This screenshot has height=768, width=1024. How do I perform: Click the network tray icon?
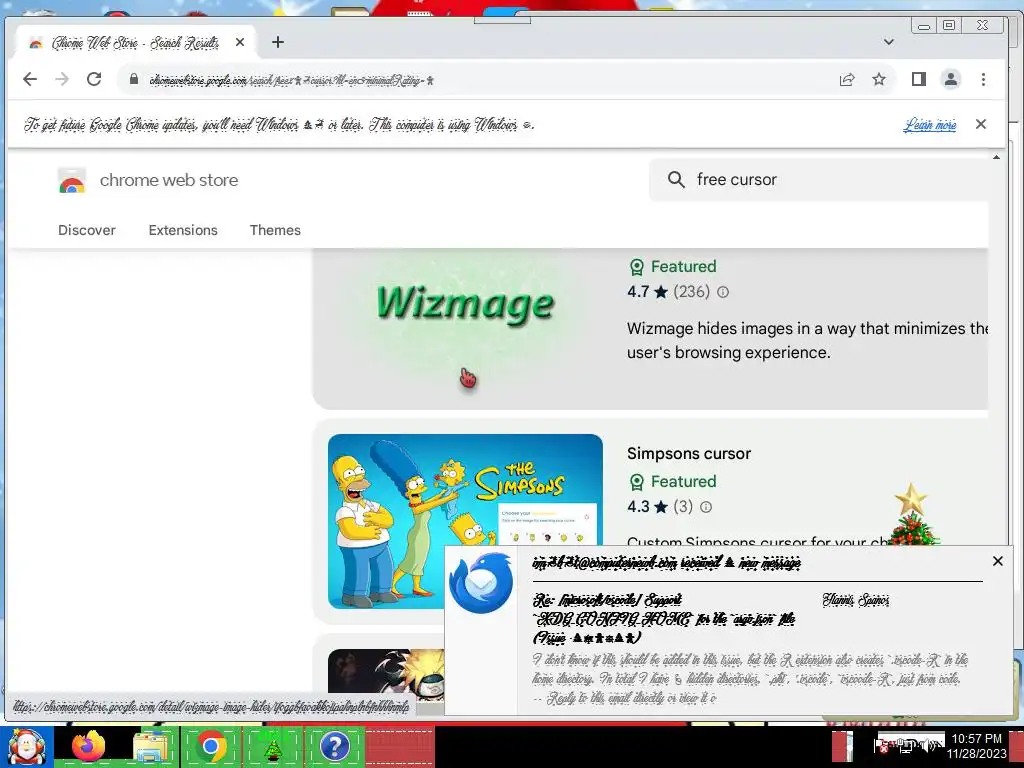[906, 745]
